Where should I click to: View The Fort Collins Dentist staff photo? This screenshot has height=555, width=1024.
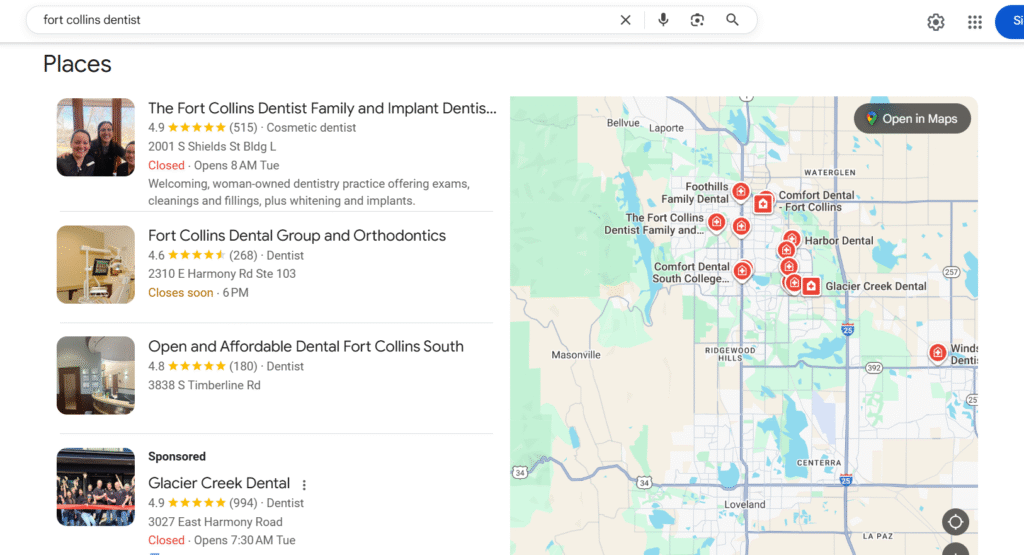[96, 137]
